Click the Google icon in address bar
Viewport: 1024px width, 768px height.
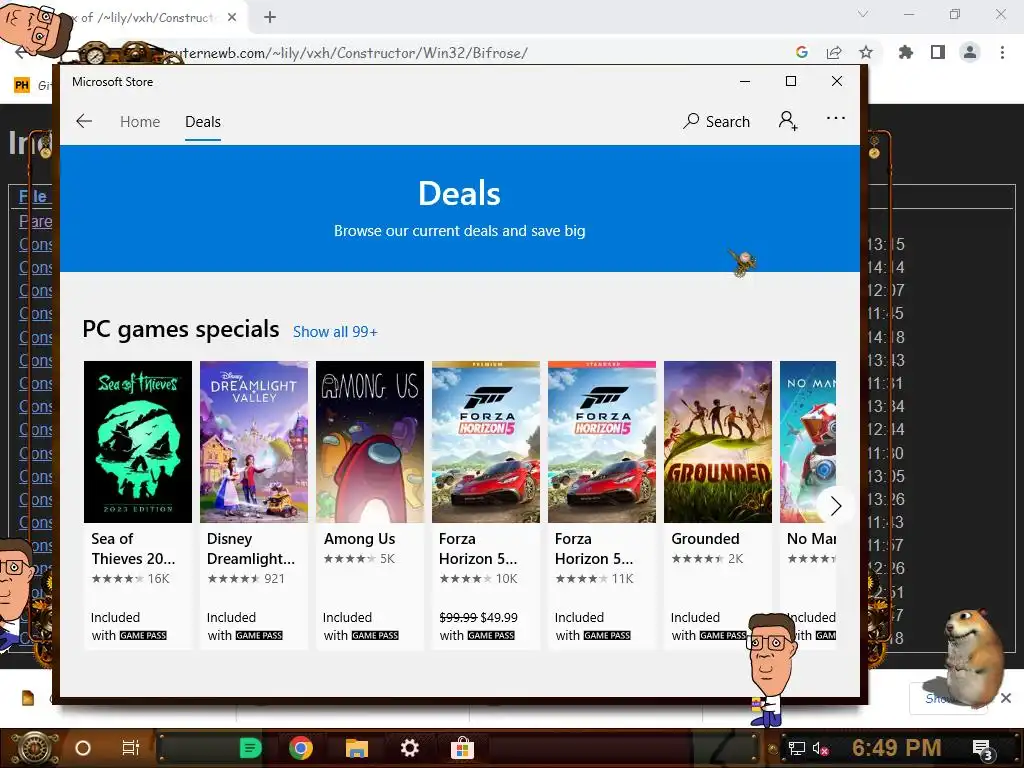[x=802, y=52]
